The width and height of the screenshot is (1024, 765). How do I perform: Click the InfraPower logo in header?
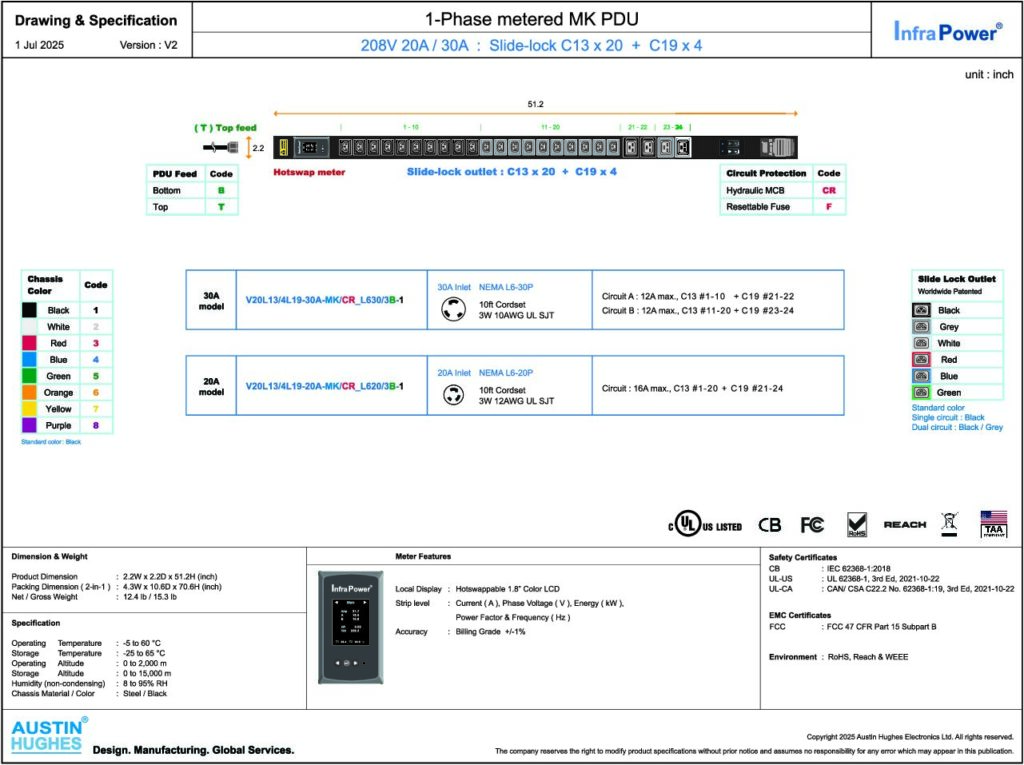948,31
